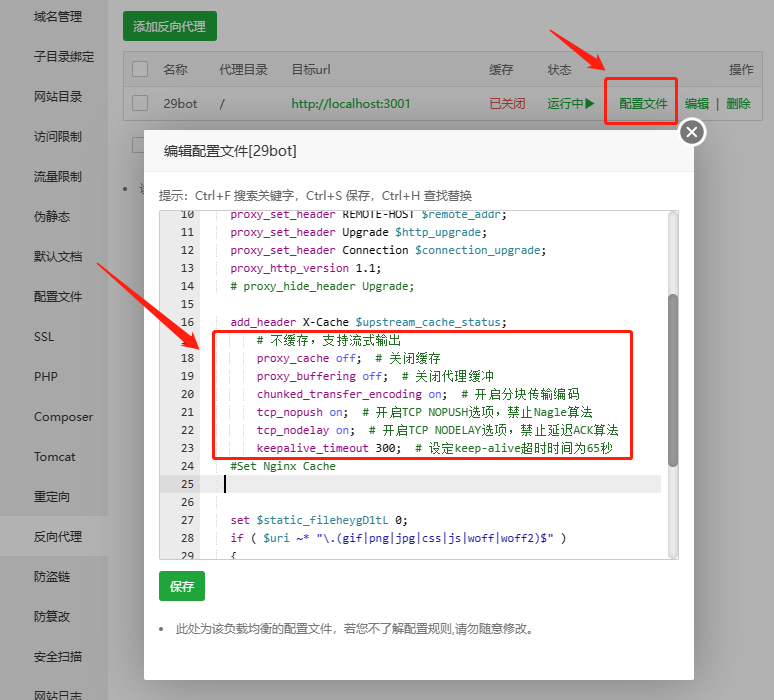Image resolution: width=774 pixels, height=700 pixels.
Task: Open the Composer sidebar tab
Action: (63, 417)
